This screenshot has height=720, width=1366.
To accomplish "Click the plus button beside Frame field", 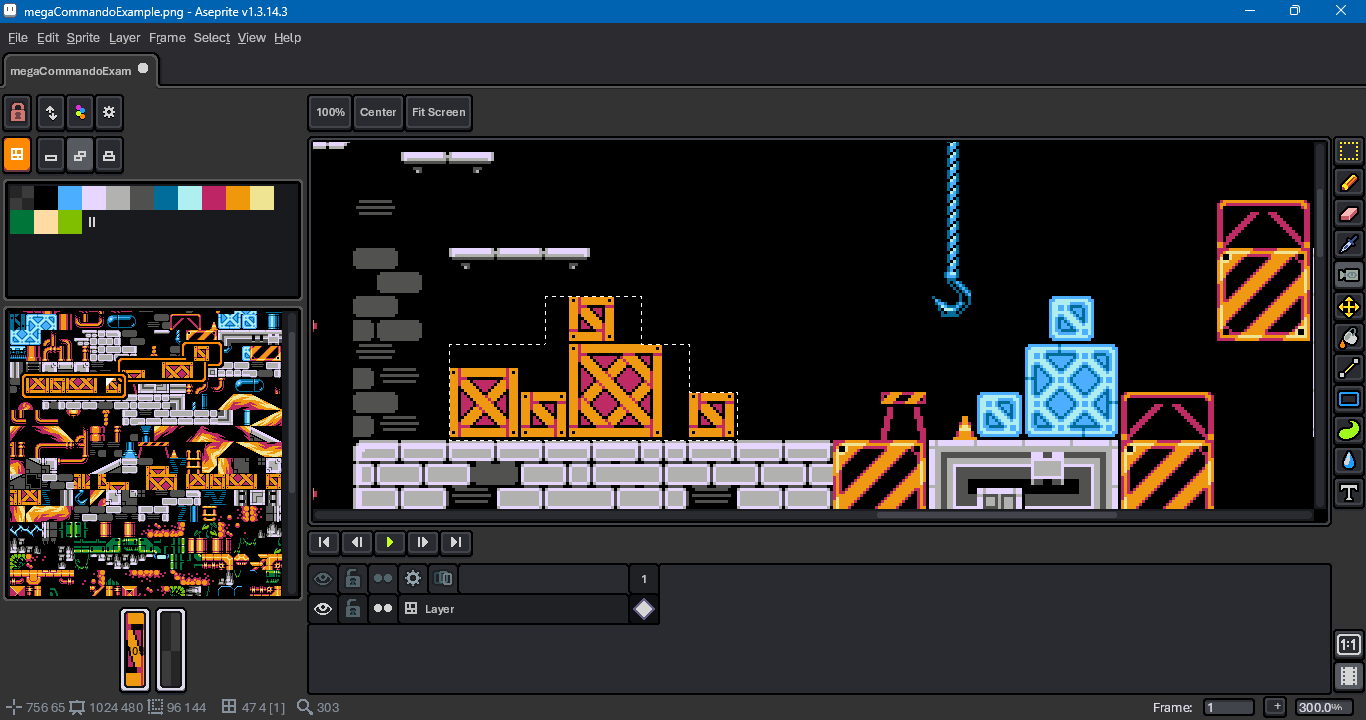I will click(1275, 707).
